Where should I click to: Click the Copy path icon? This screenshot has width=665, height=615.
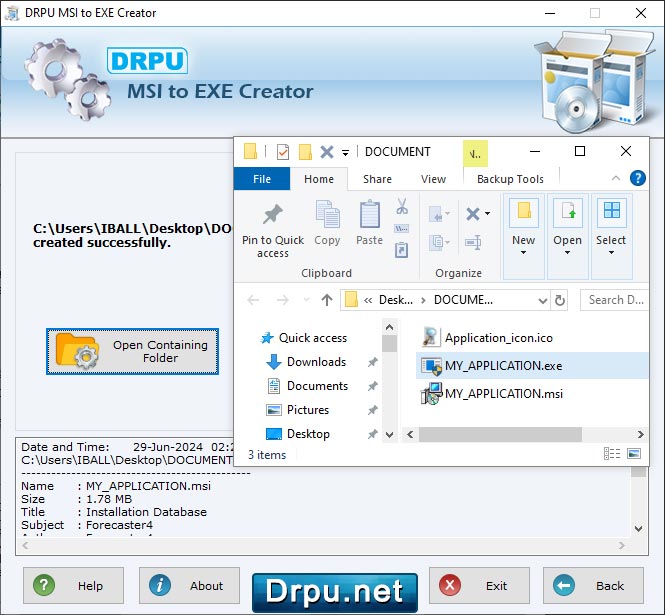[x=402, y=229]
